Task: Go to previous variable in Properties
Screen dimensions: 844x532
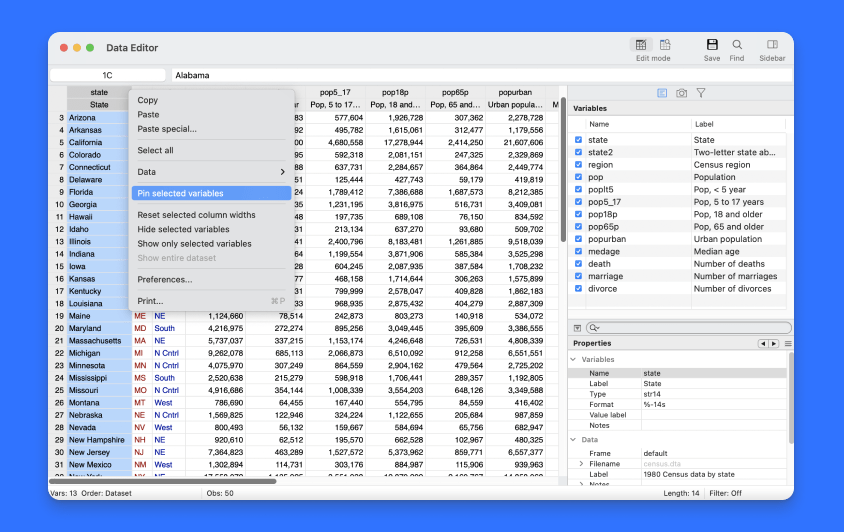Action: [763, 344]
